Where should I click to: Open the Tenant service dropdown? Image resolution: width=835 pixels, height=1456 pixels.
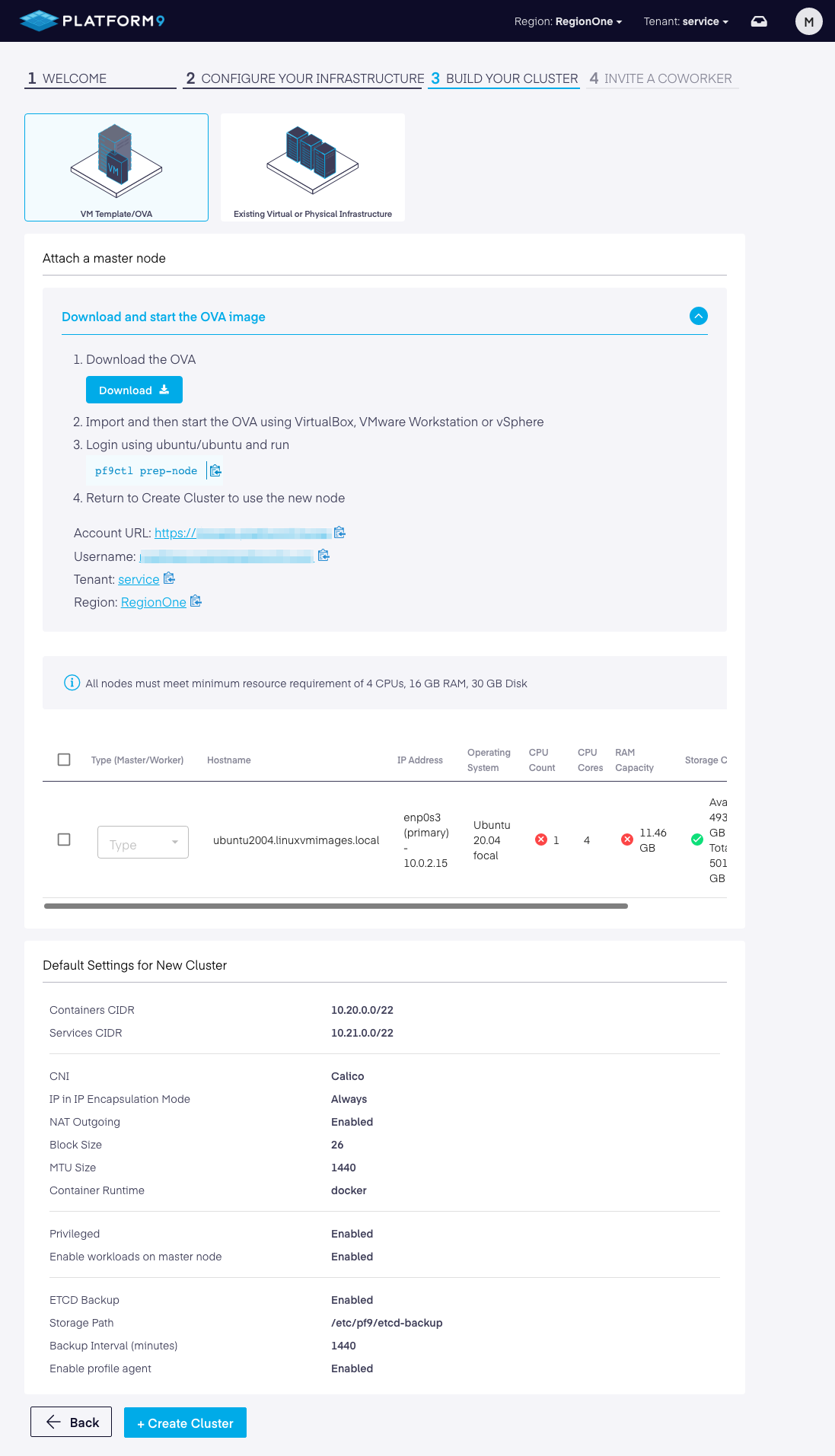pos(686,21)
